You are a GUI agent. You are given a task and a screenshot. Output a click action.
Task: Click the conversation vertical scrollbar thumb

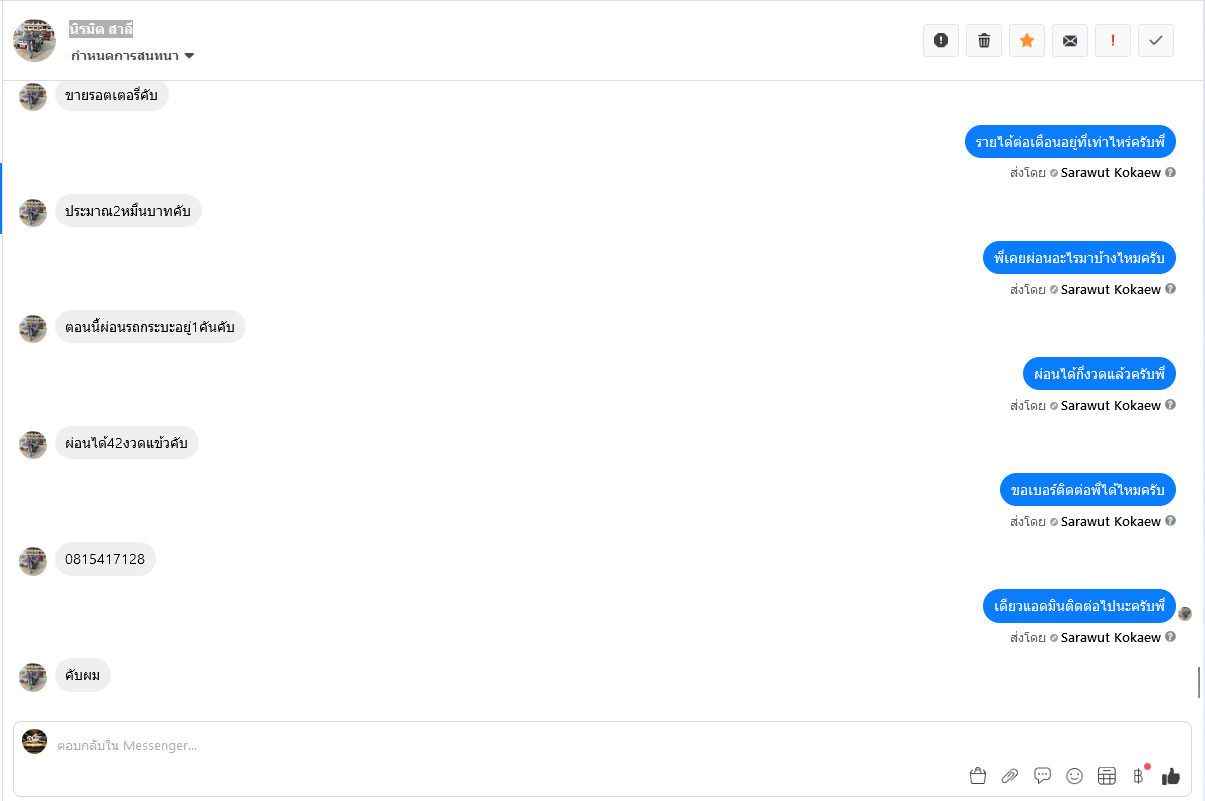tap(1199, 682)
